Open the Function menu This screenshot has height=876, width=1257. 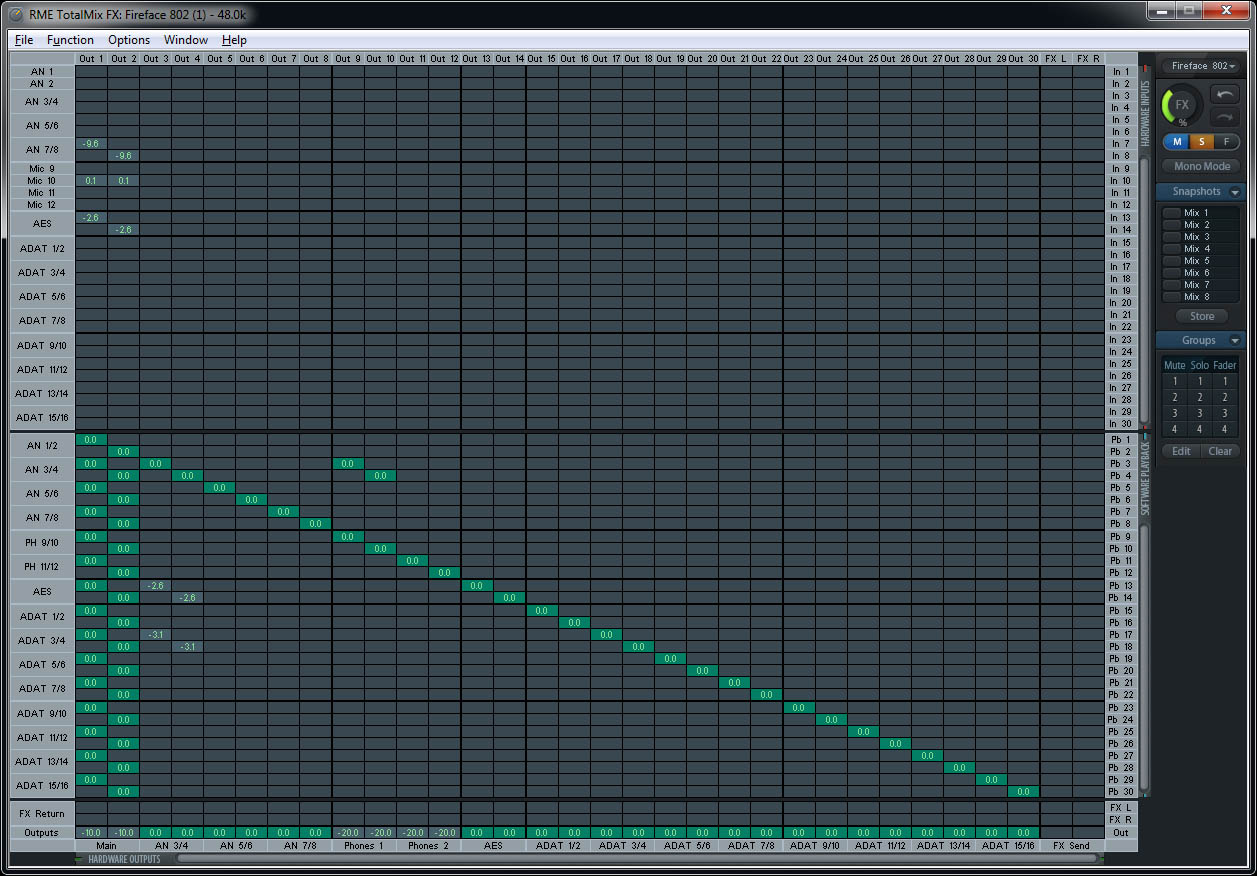point(70,40)
